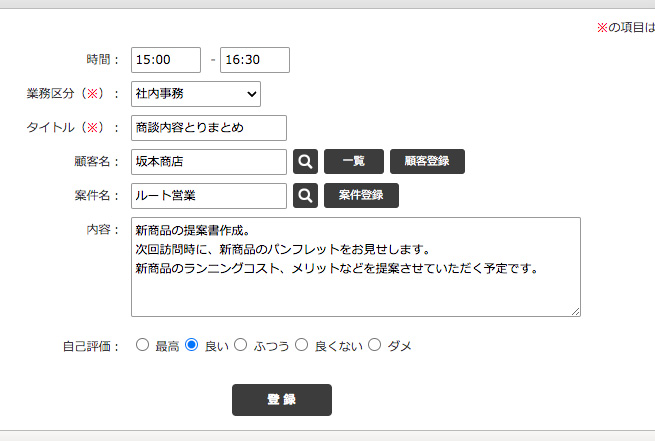This screenshot has height=441, width=655.
Task: Click the 顧客名 field 坂本商店
Action: [209, 162]
